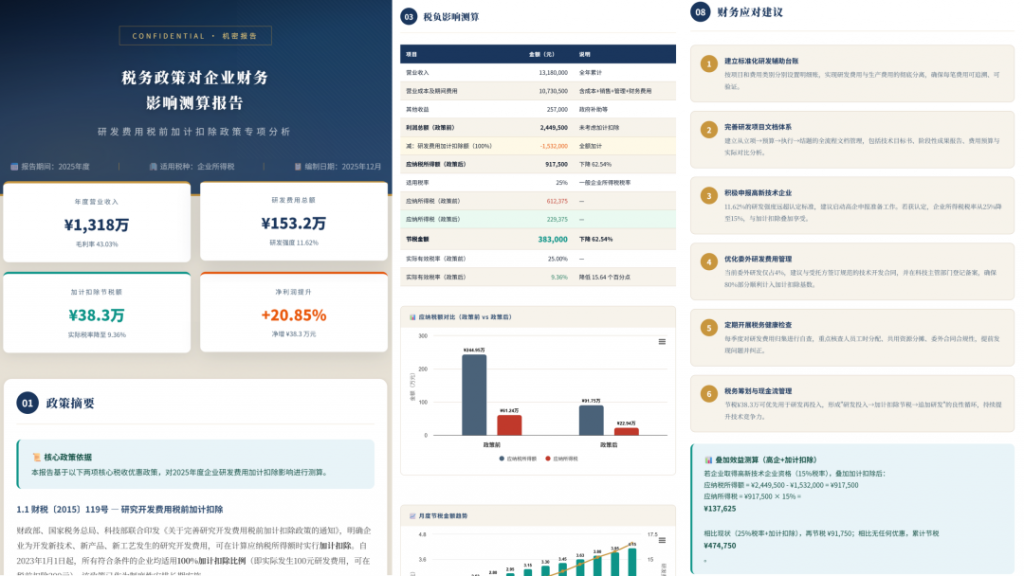Toggle the blue 应纳税所得额 legend series
Screen dimensions: 1024x576
(x=518, y=458)
